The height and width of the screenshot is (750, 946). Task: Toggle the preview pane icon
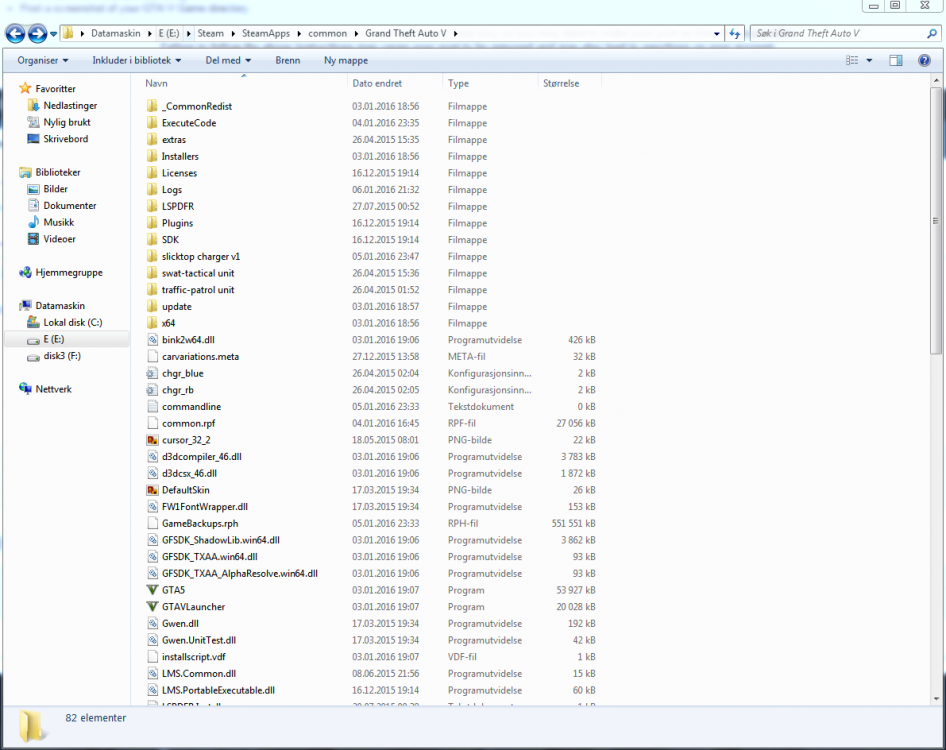[x=896, y=60]
